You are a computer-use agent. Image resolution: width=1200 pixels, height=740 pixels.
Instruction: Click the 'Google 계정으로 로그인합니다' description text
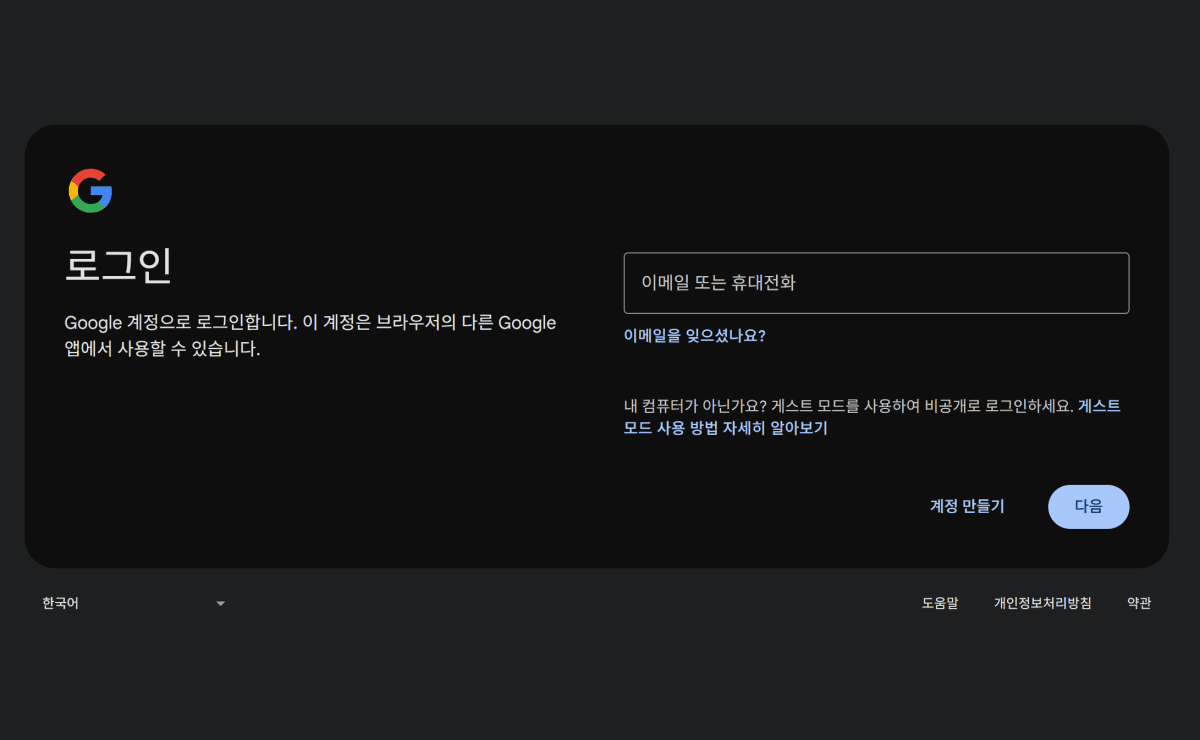310,336
